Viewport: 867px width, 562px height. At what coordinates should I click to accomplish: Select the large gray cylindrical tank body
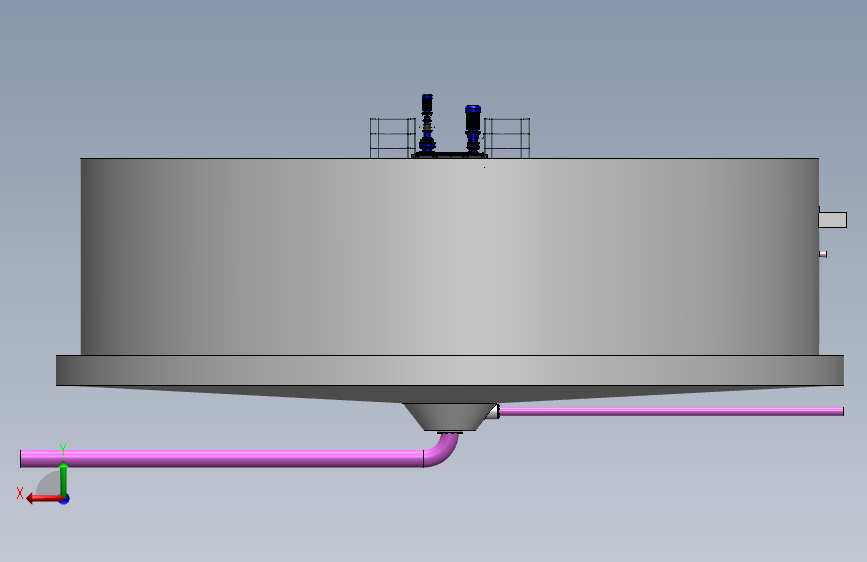click(x=450, y=257)
